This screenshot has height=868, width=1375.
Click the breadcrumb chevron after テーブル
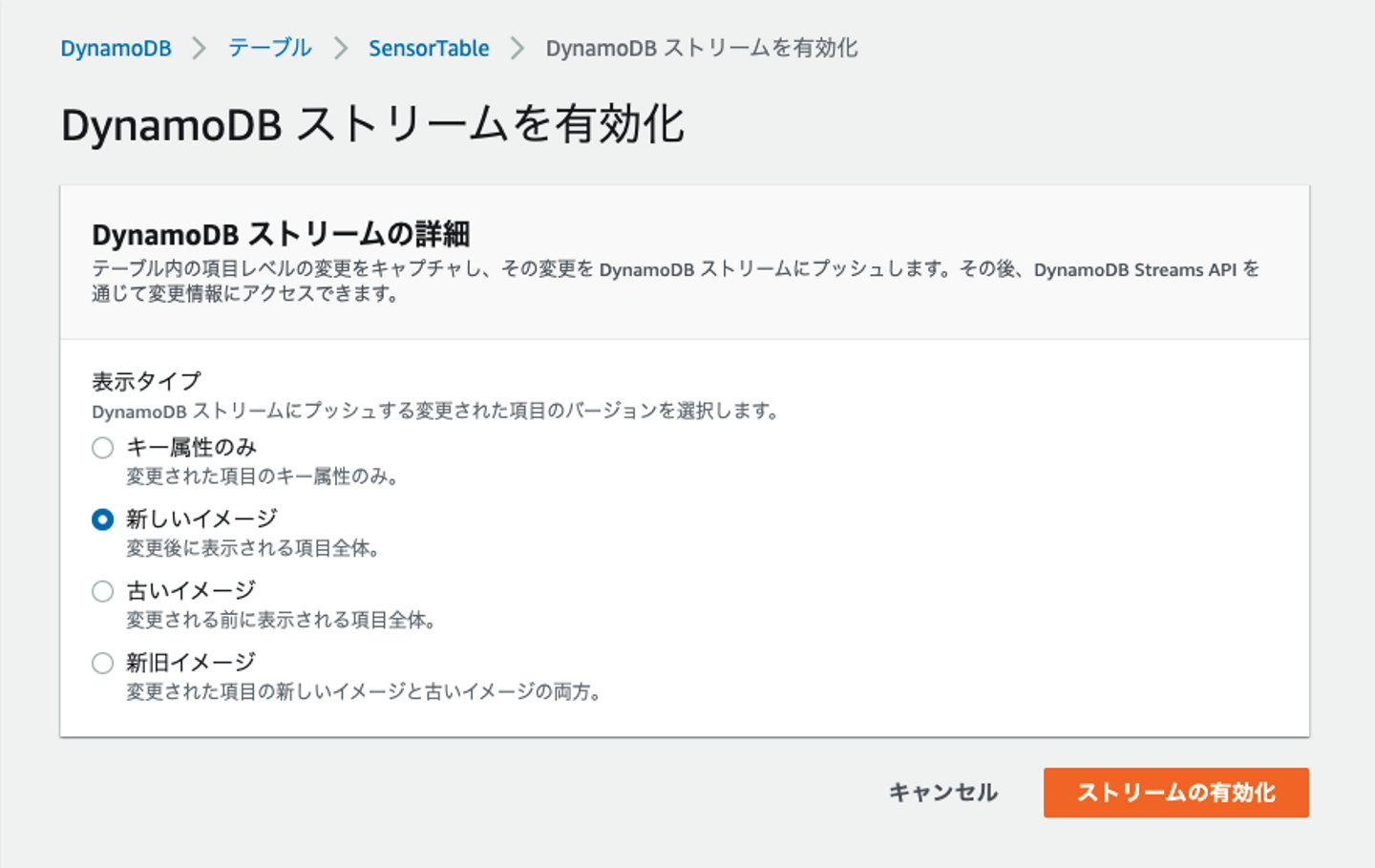point(340,48)
